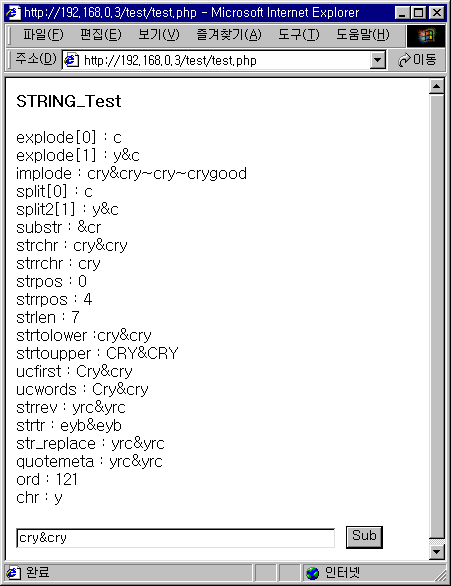
Task: Click the scrollbar up arrow
Action: 436,87
